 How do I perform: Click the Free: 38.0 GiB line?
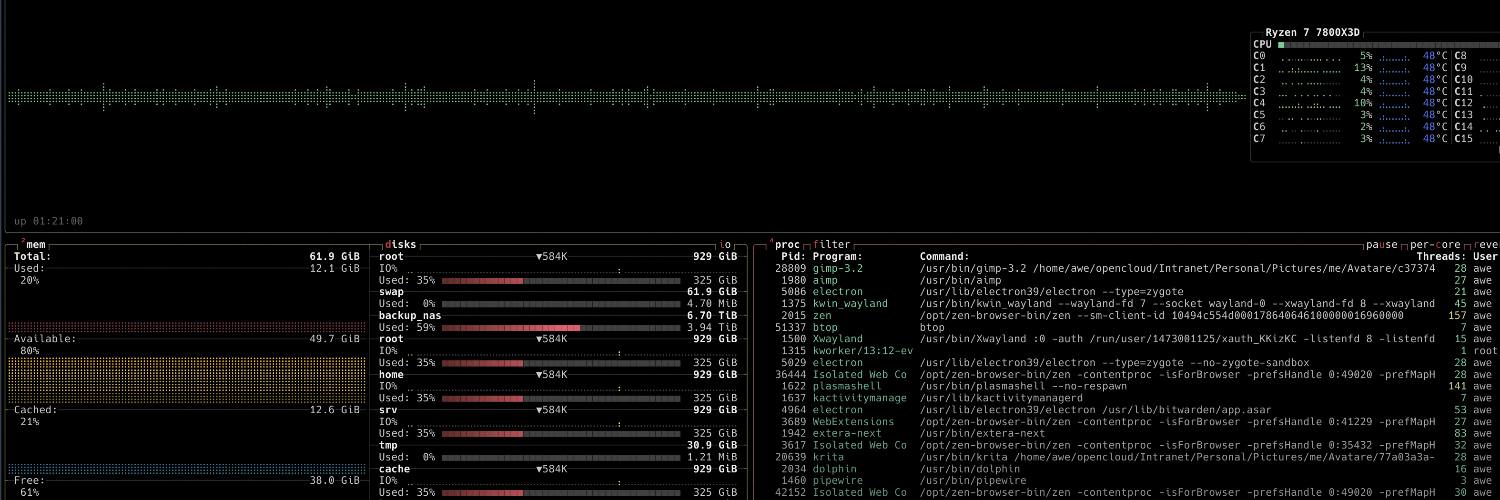[186, 480]
